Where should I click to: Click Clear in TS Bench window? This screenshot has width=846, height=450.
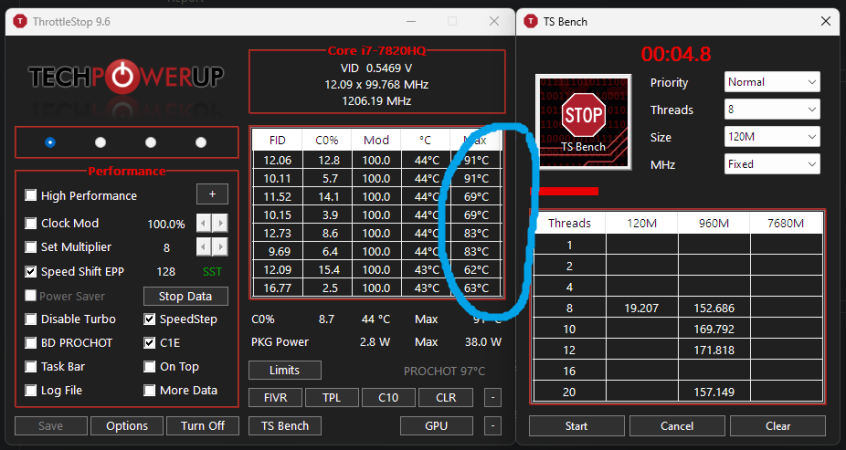tap(777, 426)
